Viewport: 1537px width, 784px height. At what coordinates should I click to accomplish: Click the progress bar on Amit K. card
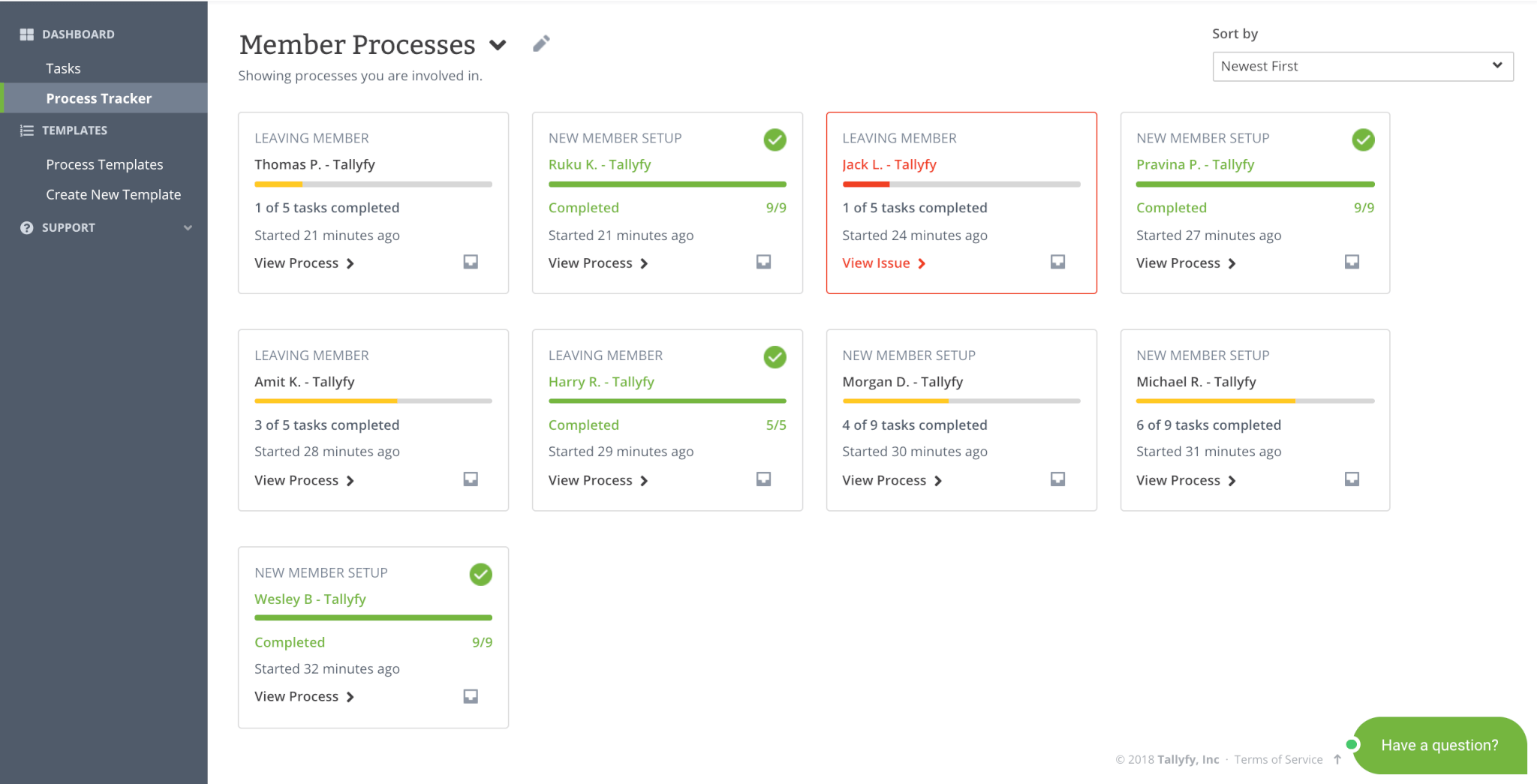point(373,401)
